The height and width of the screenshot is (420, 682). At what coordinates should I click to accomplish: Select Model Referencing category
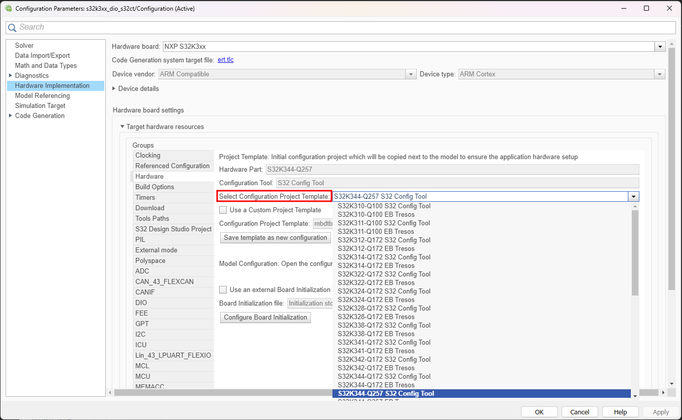tap(42, 96)
